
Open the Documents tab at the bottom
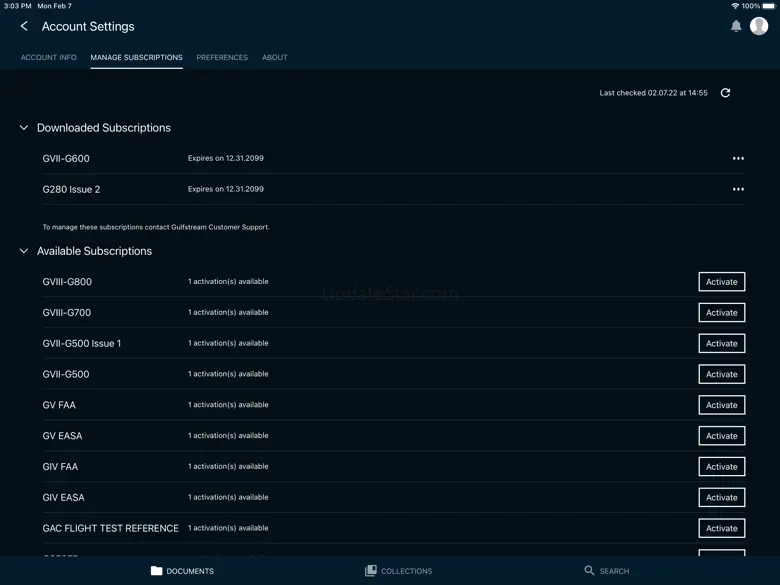(182, 571)
